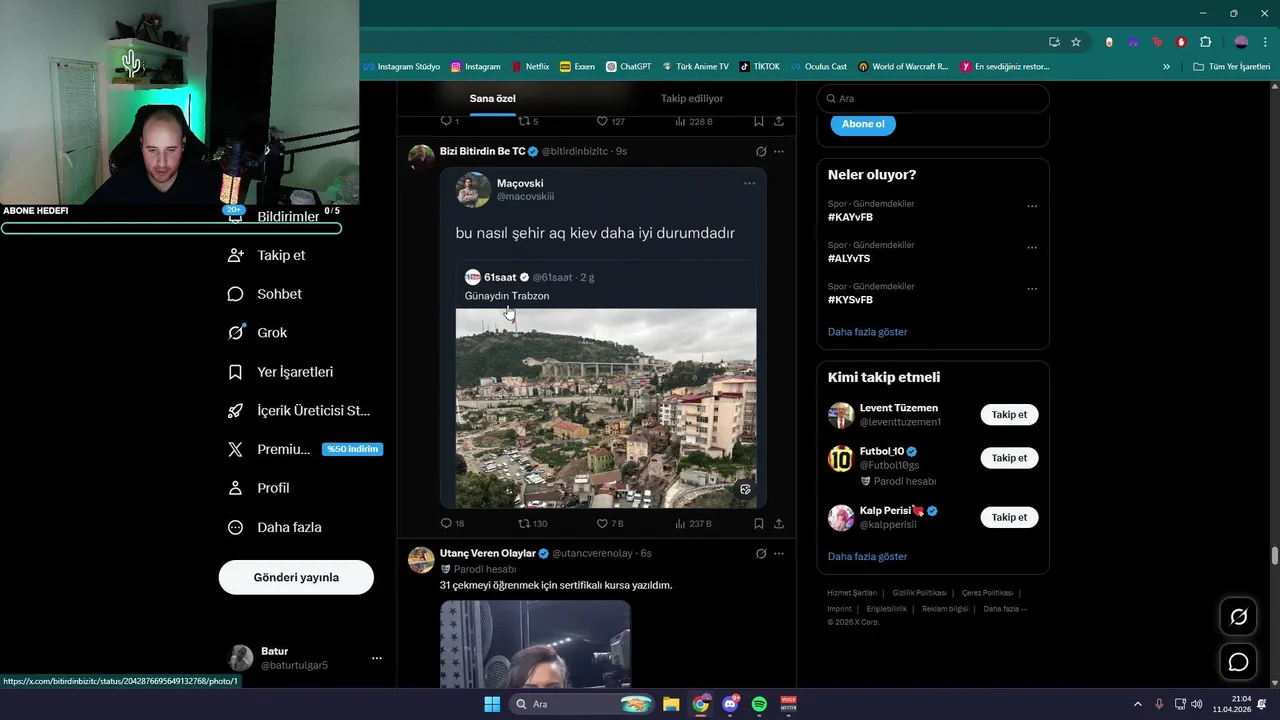Viewport: 1280px width, 720px height.
Task: Open the World of Warcraft bookmark
Action: click(x=903, y=67)
